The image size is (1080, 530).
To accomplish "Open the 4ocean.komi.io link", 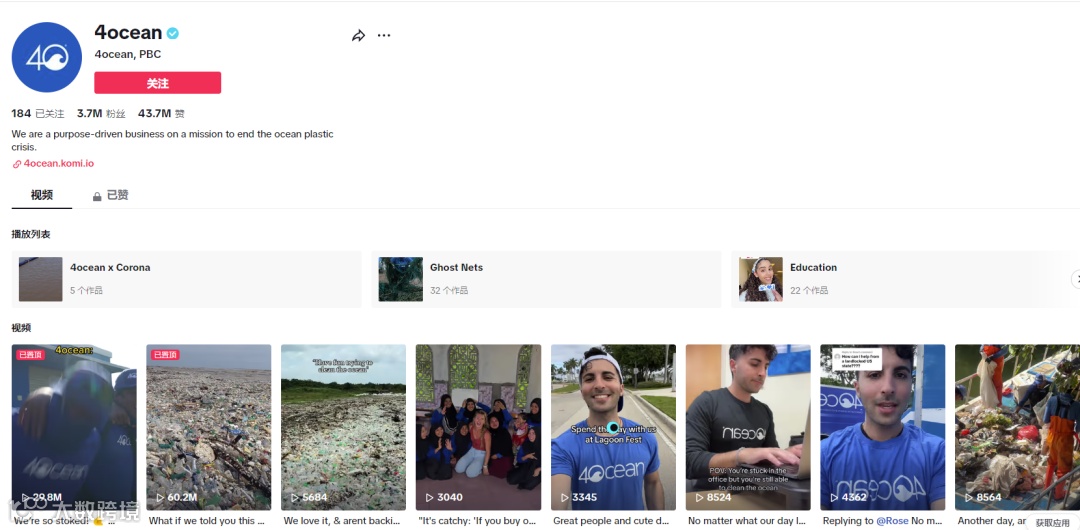I will [x=59, y=163].
